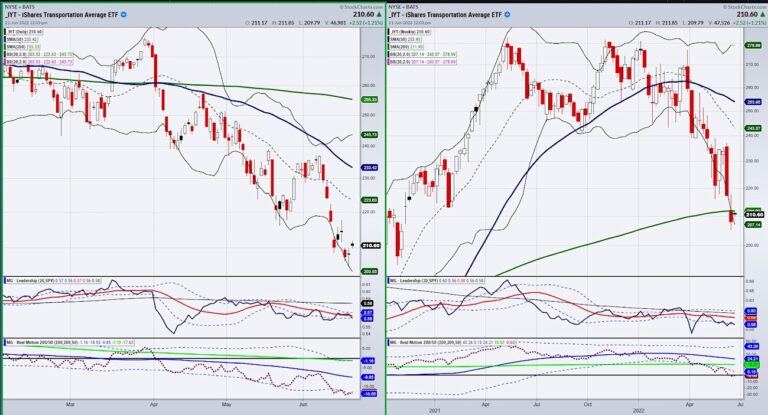
Task: Click the 24.21 tag in weekly Real Motion panel
Action: pos(752,359)
